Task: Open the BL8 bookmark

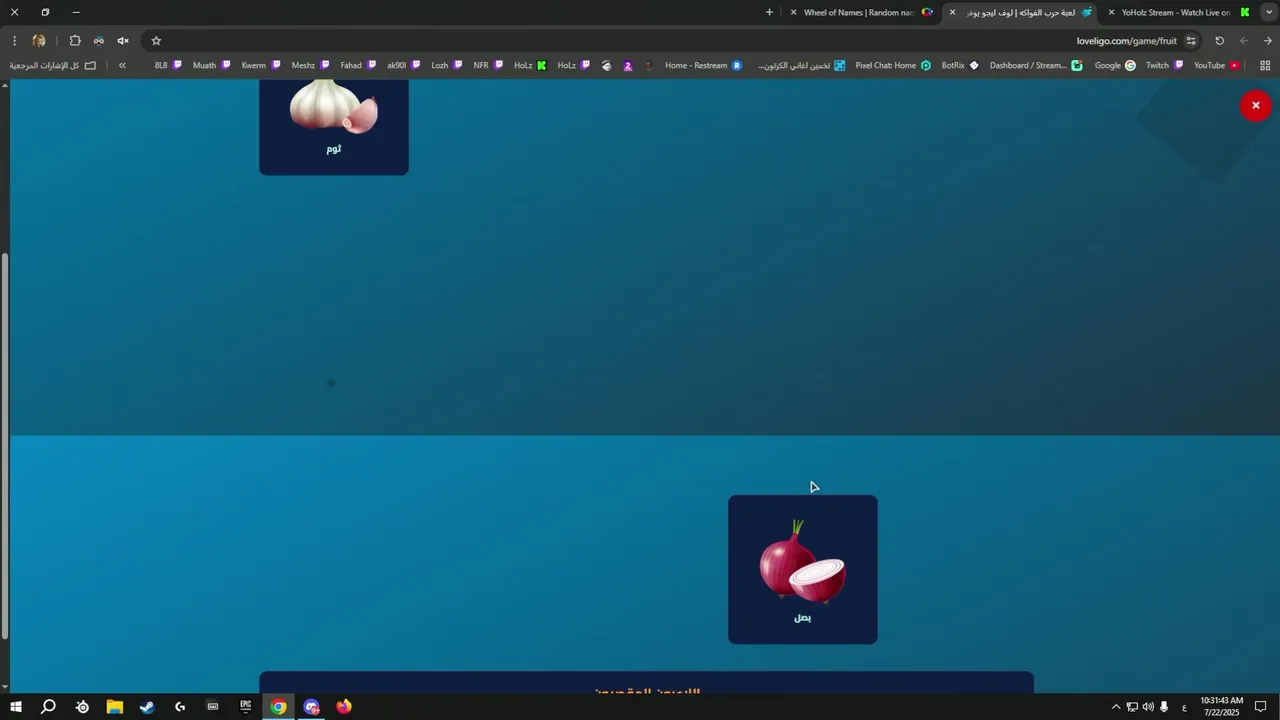Action: 168,65
